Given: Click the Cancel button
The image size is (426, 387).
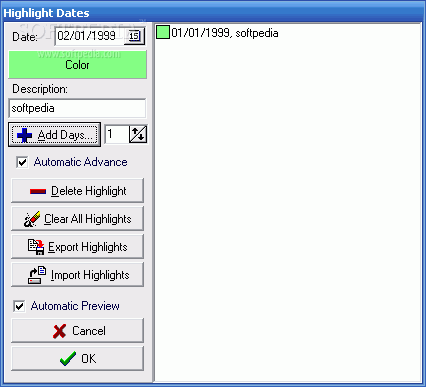Looking at the screenshot, I should point(77,331).
